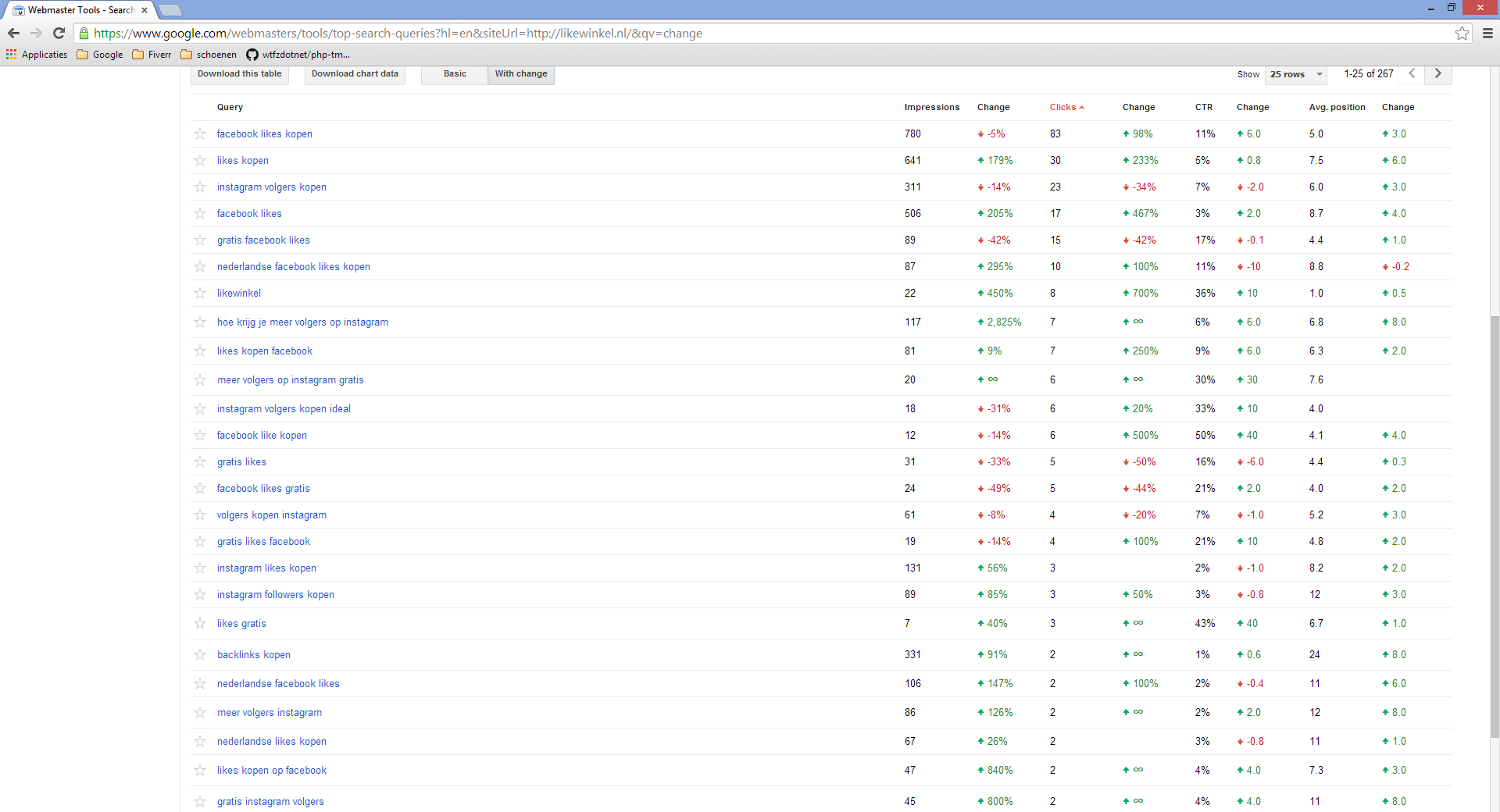1500x812 pixels.
Task: Open 'gratis instagram volgers' query link
Action: coord(270,802)
